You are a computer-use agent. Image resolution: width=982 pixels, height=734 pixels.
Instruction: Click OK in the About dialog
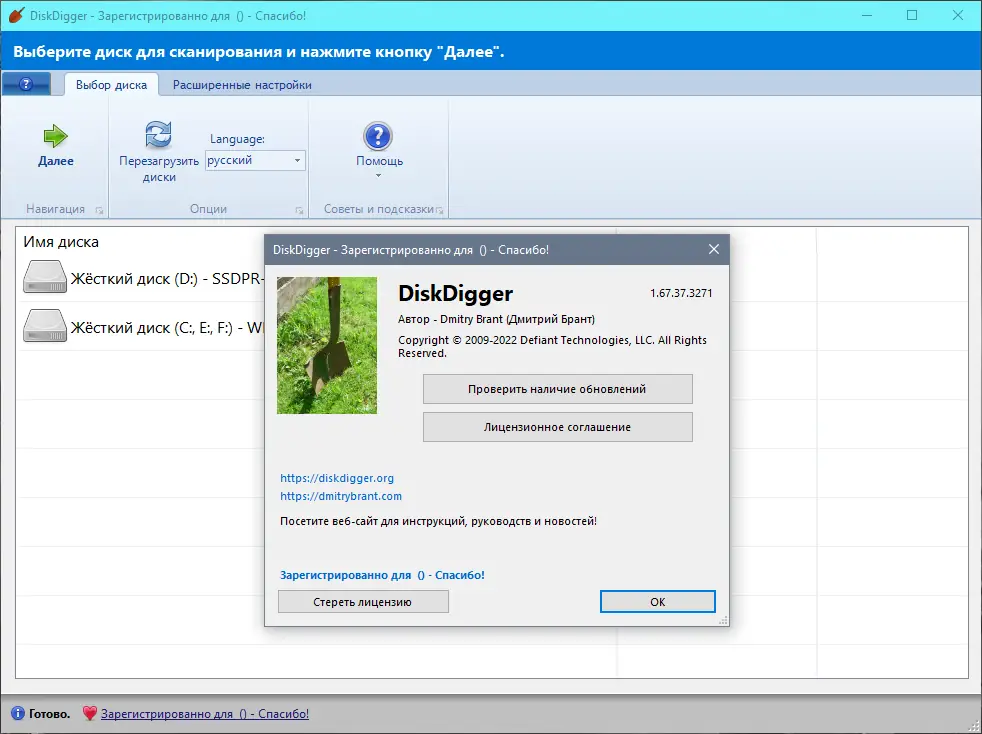(x=658, y=602)
